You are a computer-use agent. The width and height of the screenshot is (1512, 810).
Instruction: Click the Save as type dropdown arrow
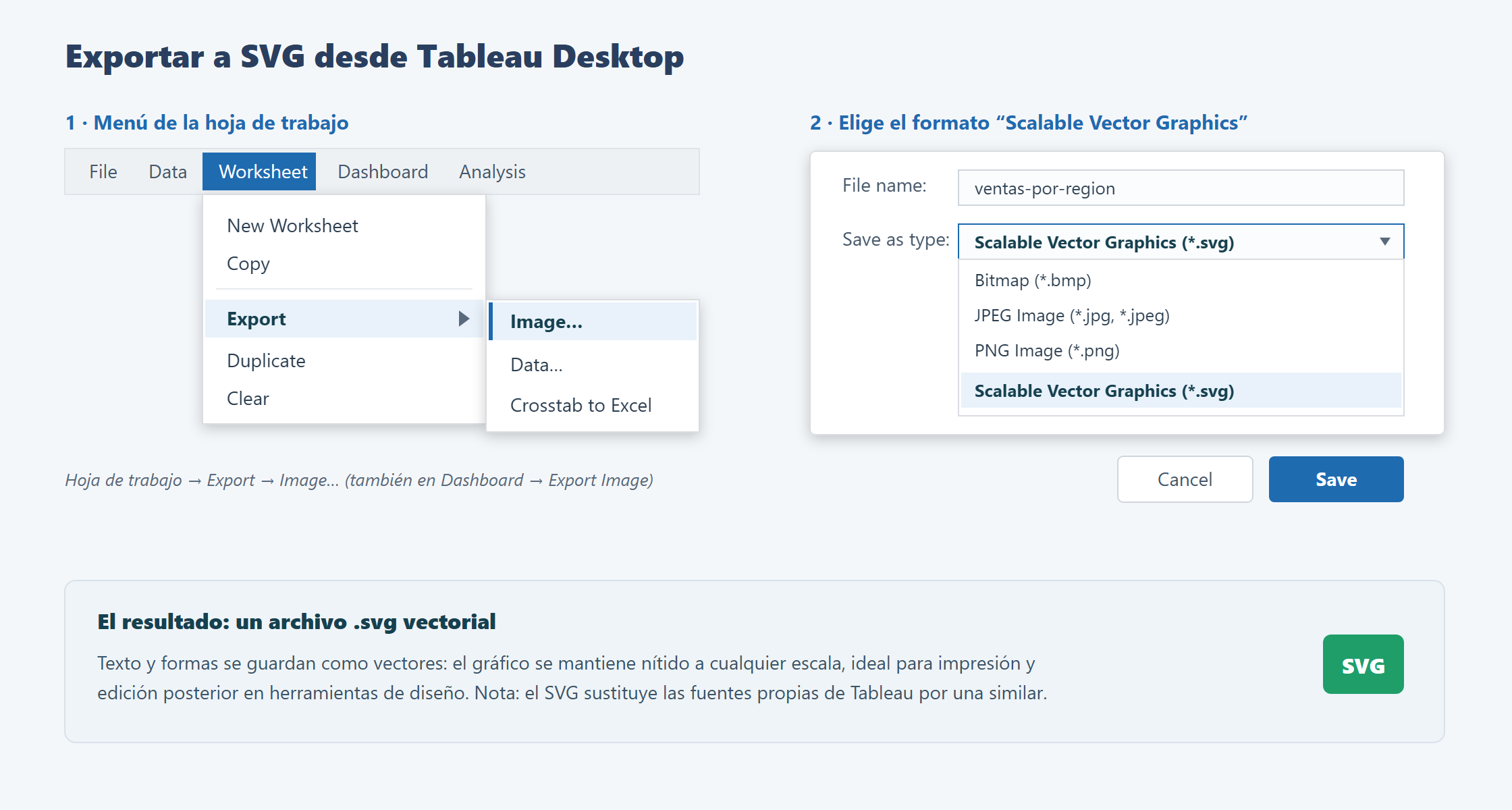pyautogui.click(x=1385, y=242)
